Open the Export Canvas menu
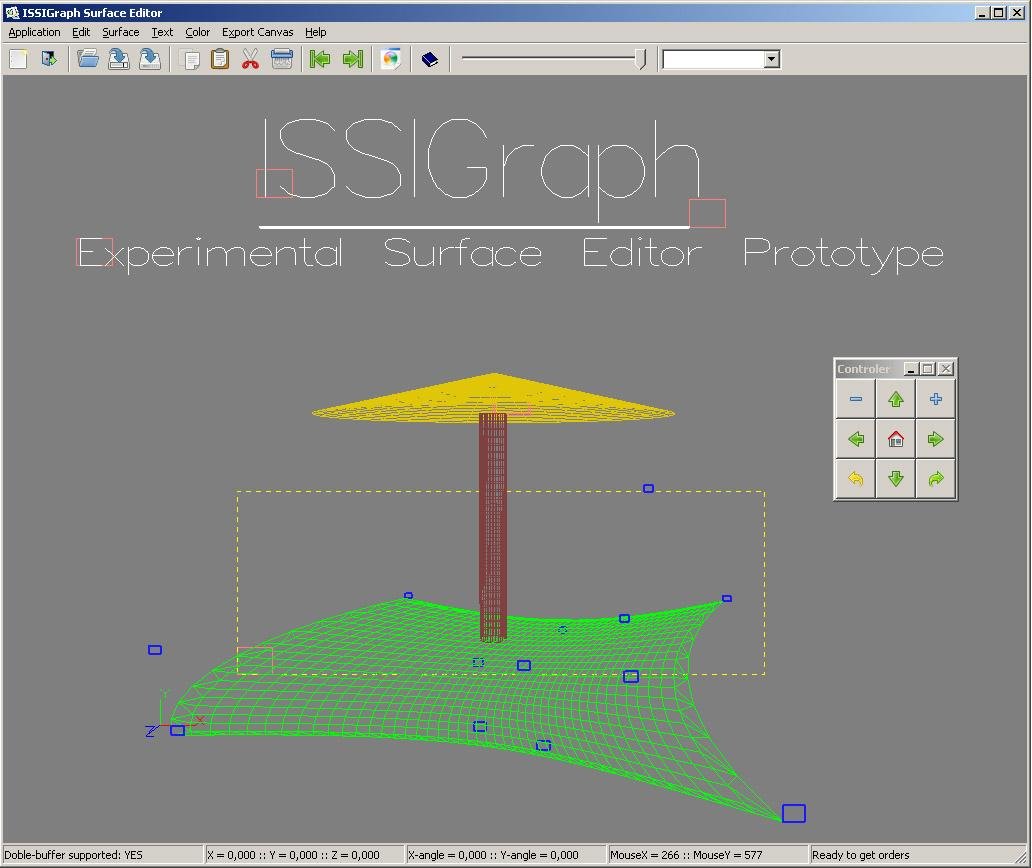 click(257, 32)
